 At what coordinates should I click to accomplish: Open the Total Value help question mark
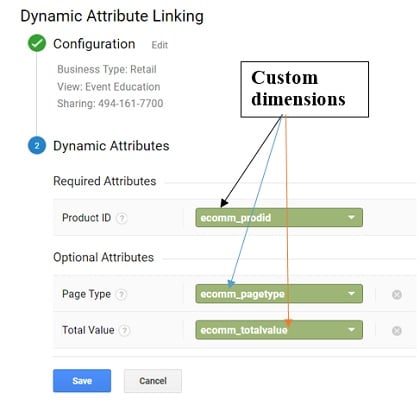tap(124, 330)
